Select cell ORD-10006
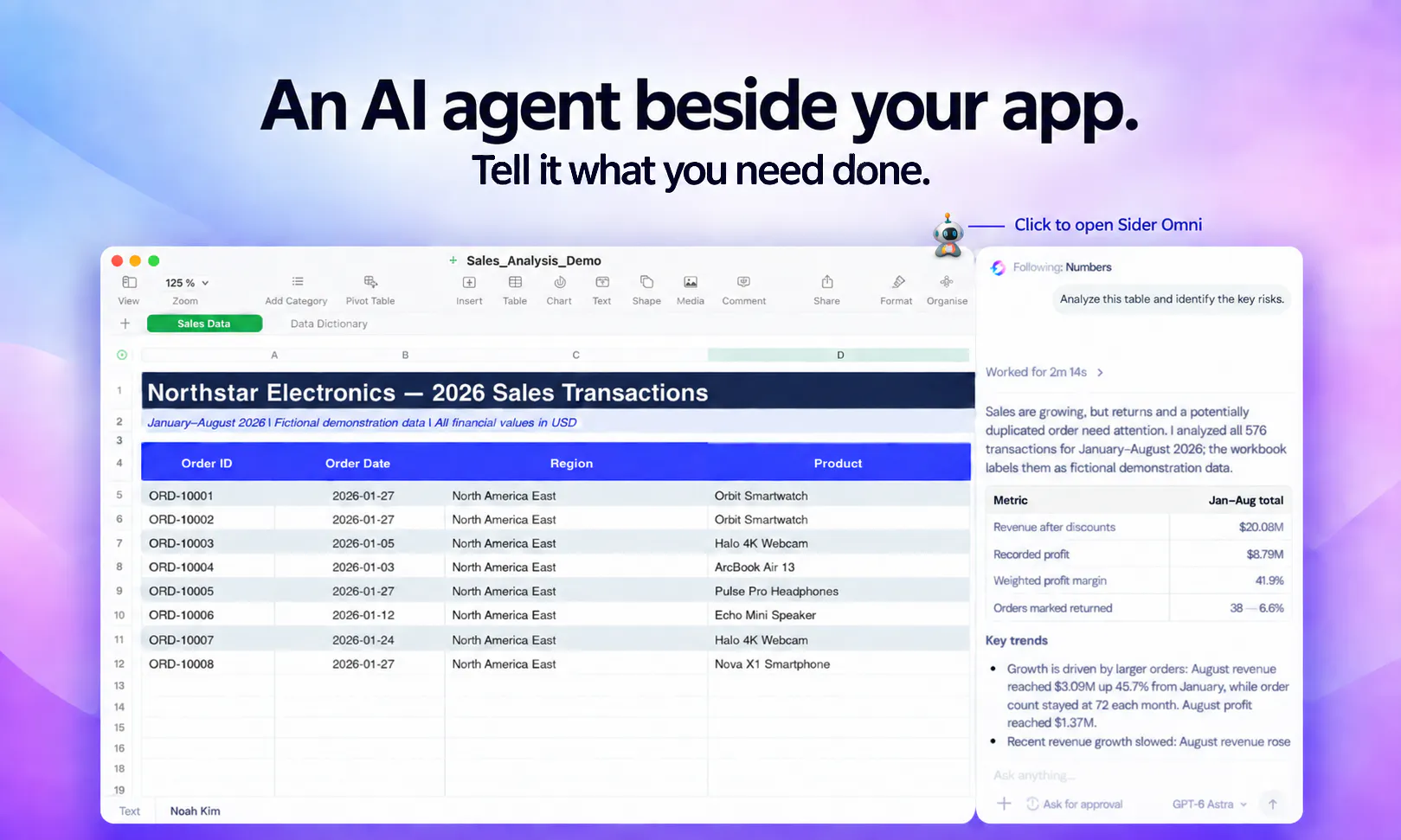The image size is (1401, 840). [x=208, y=614]
